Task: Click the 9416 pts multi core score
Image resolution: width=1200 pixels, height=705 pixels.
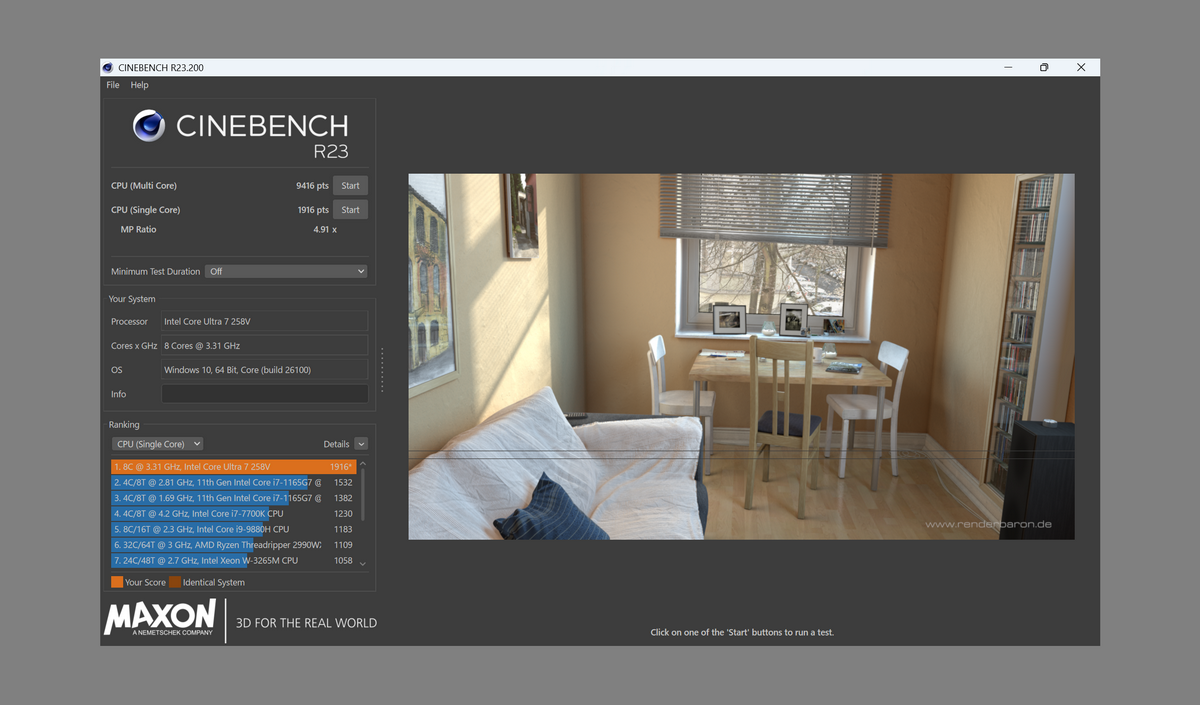Action: point(312,185)
